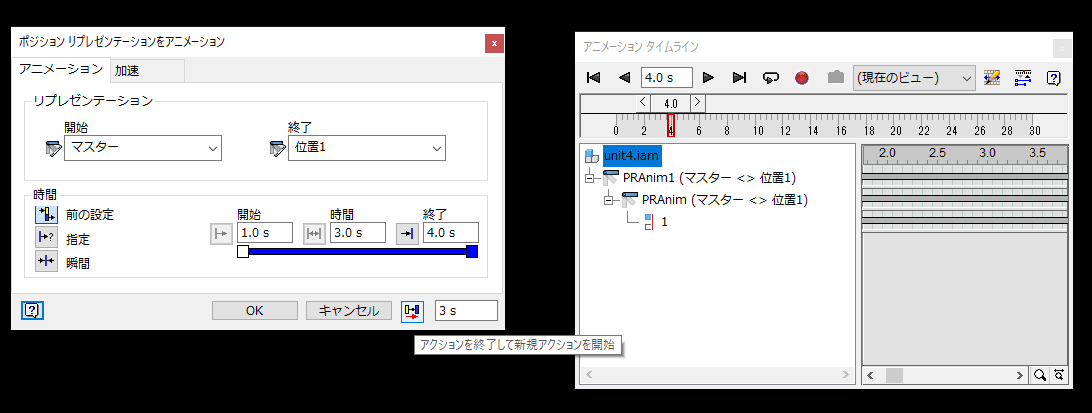Viewport: 1092px width, 413px height.
Task: Close the position representation animate dialog
Action: 494,43
